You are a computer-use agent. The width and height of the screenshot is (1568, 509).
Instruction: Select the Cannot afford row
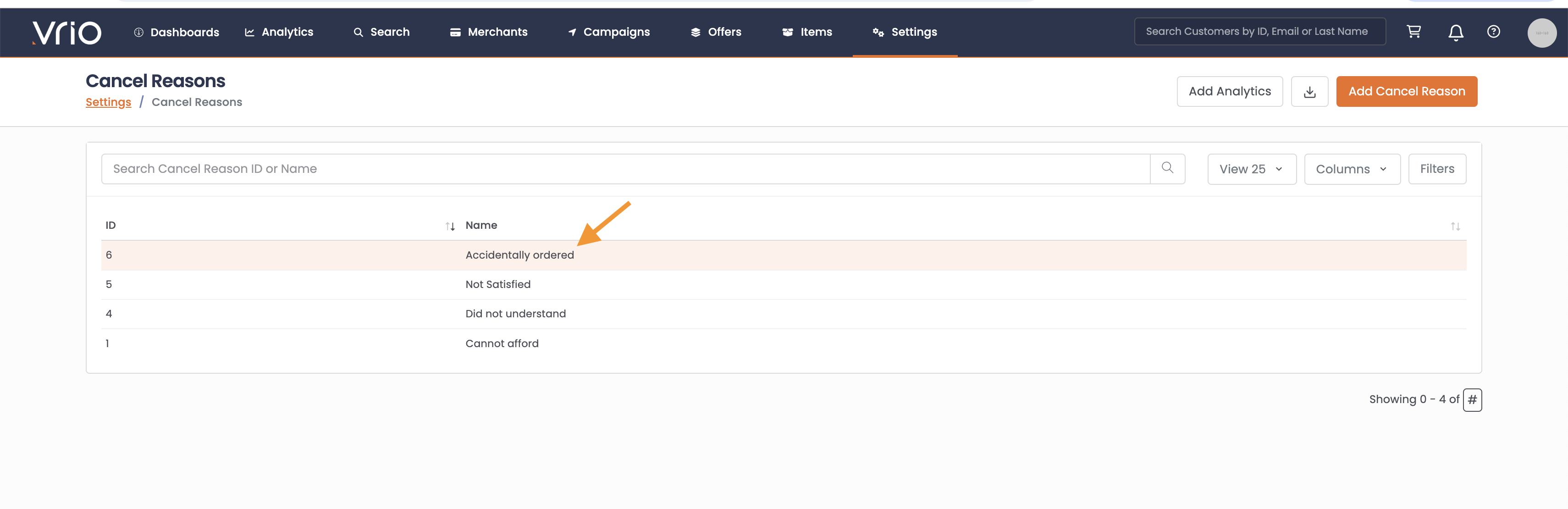784,343
